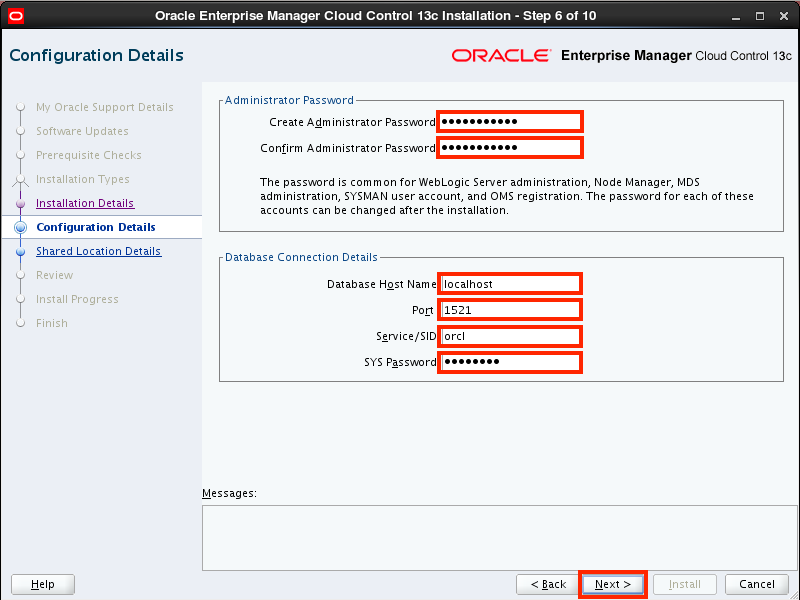The height and width of the screenshot is (600, 800).
Task: Click the ORACLE logo in header
Action: [x=501, y=55]
